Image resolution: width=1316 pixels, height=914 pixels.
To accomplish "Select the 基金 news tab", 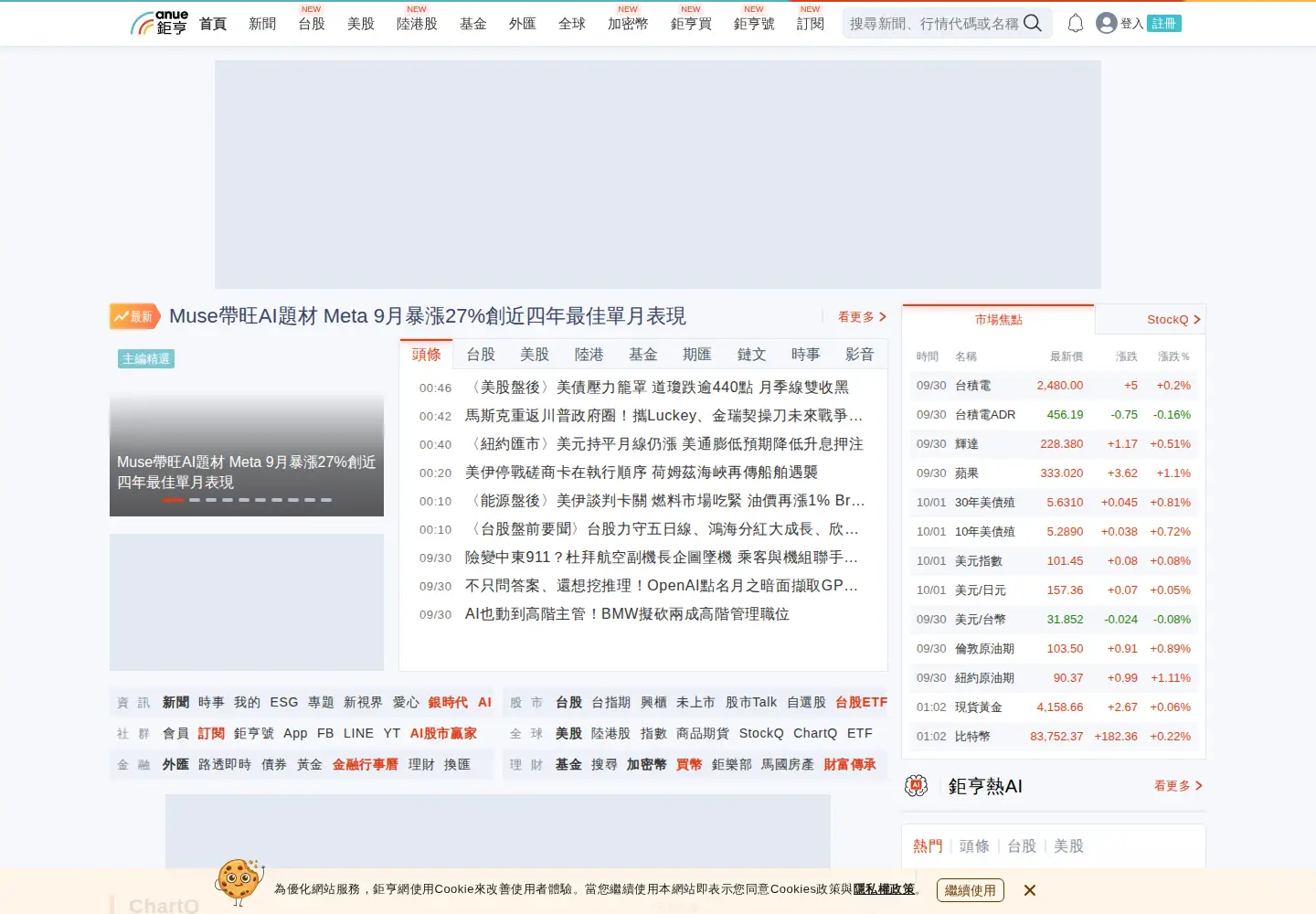I will click(643, 355).
